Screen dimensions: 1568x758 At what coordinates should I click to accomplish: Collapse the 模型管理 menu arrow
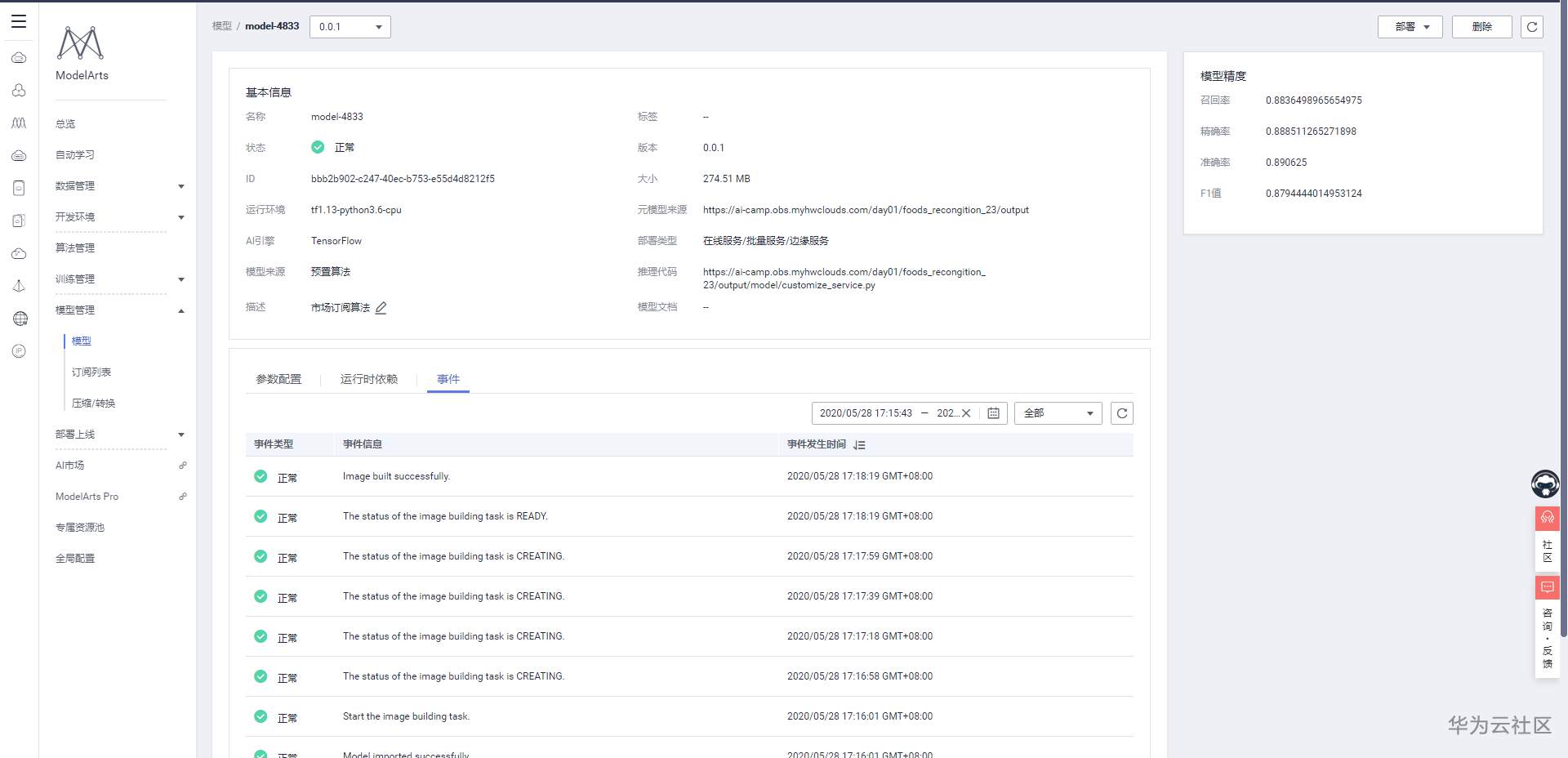(x=181, y=310)
